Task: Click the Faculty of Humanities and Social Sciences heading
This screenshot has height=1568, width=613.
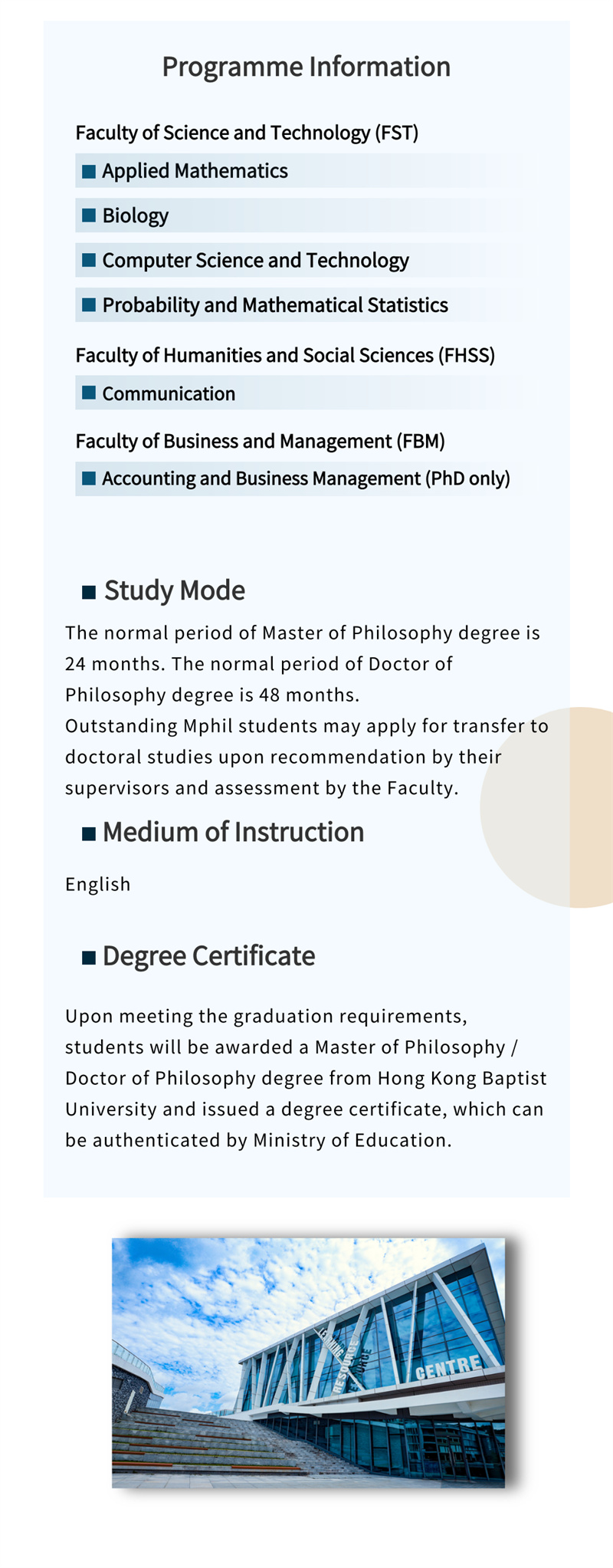Action: 285,355
